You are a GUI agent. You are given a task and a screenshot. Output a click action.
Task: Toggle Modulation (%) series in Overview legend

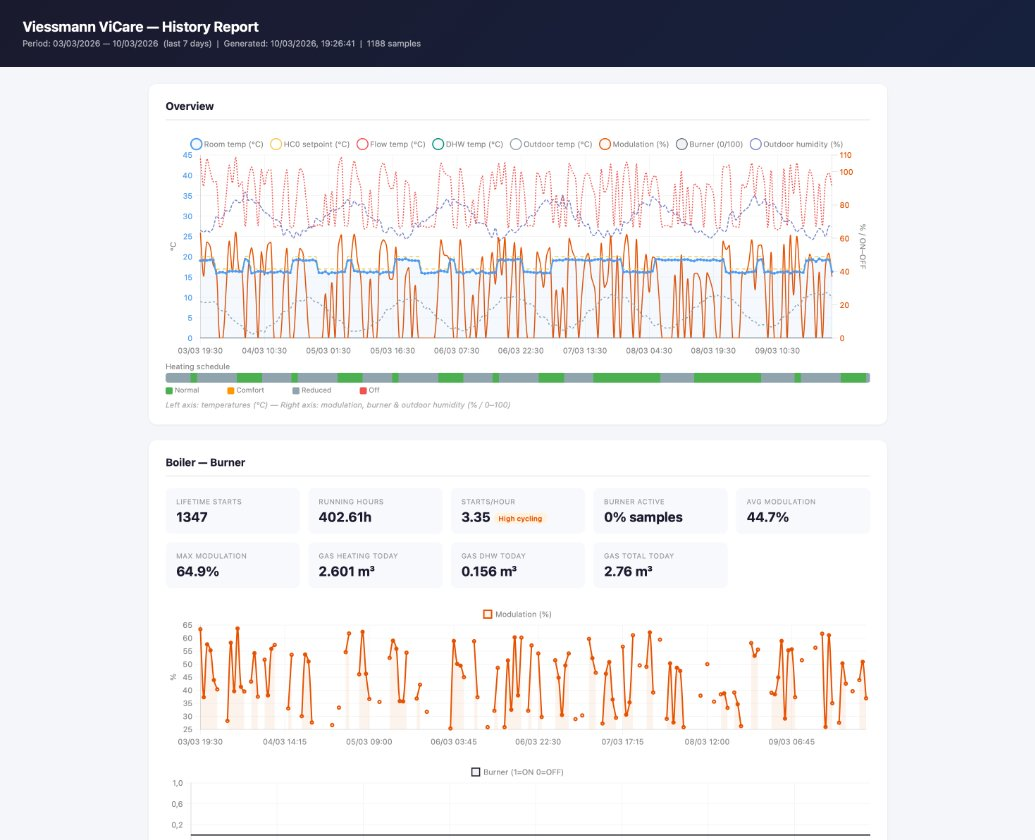[634, 144]
